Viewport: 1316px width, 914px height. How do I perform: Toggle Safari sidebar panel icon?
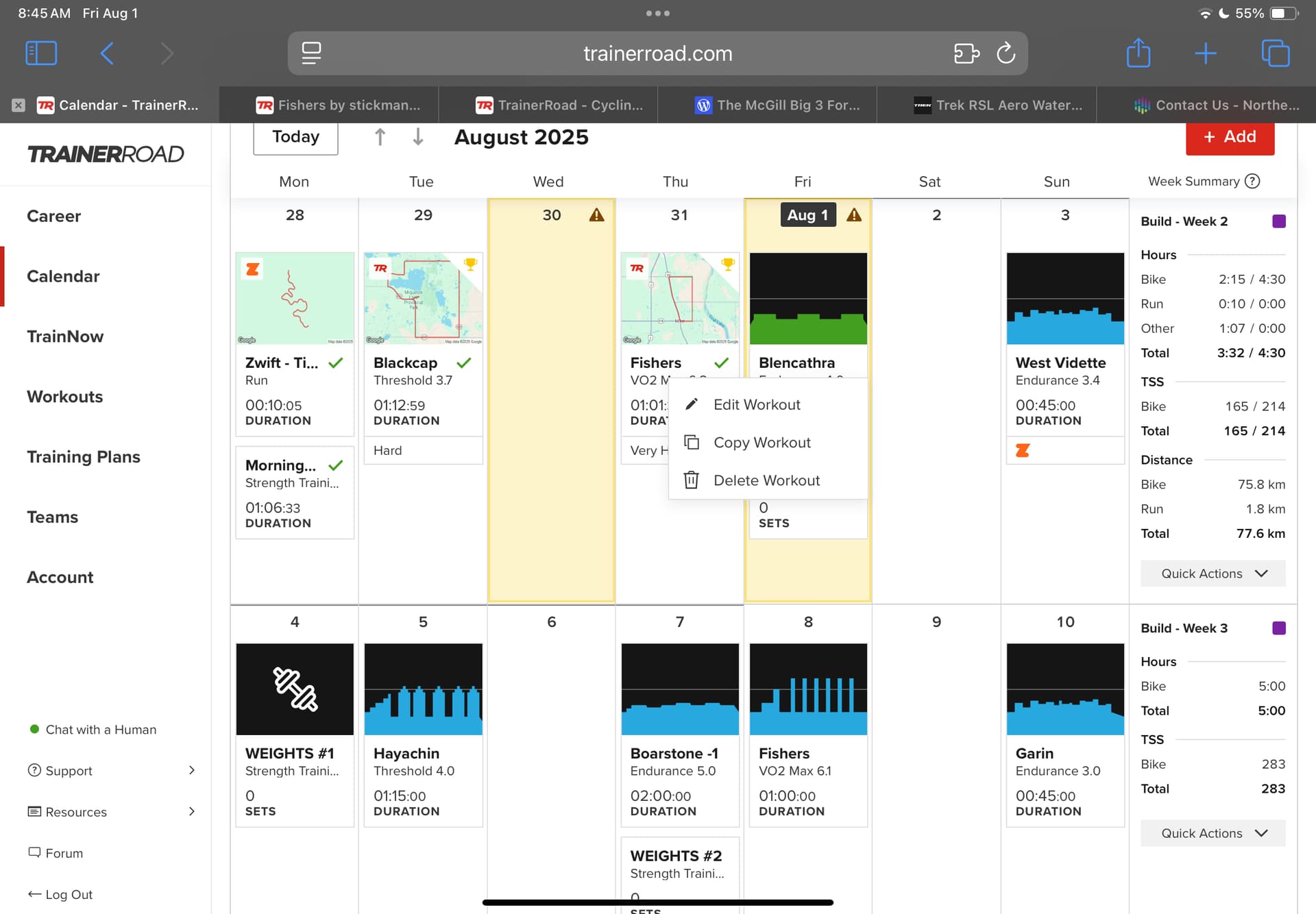[x=41, y=53]
